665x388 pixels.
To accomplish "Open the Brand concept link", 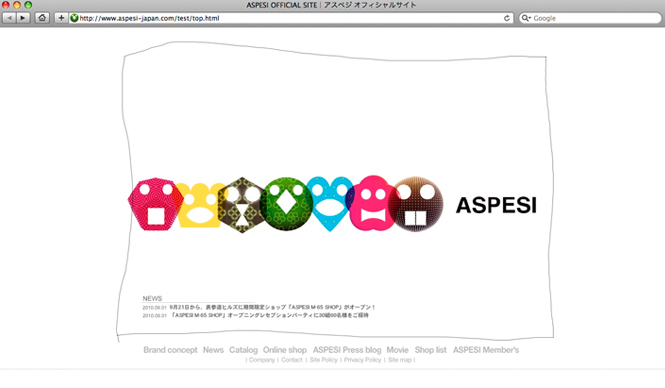I will point(170,350).
